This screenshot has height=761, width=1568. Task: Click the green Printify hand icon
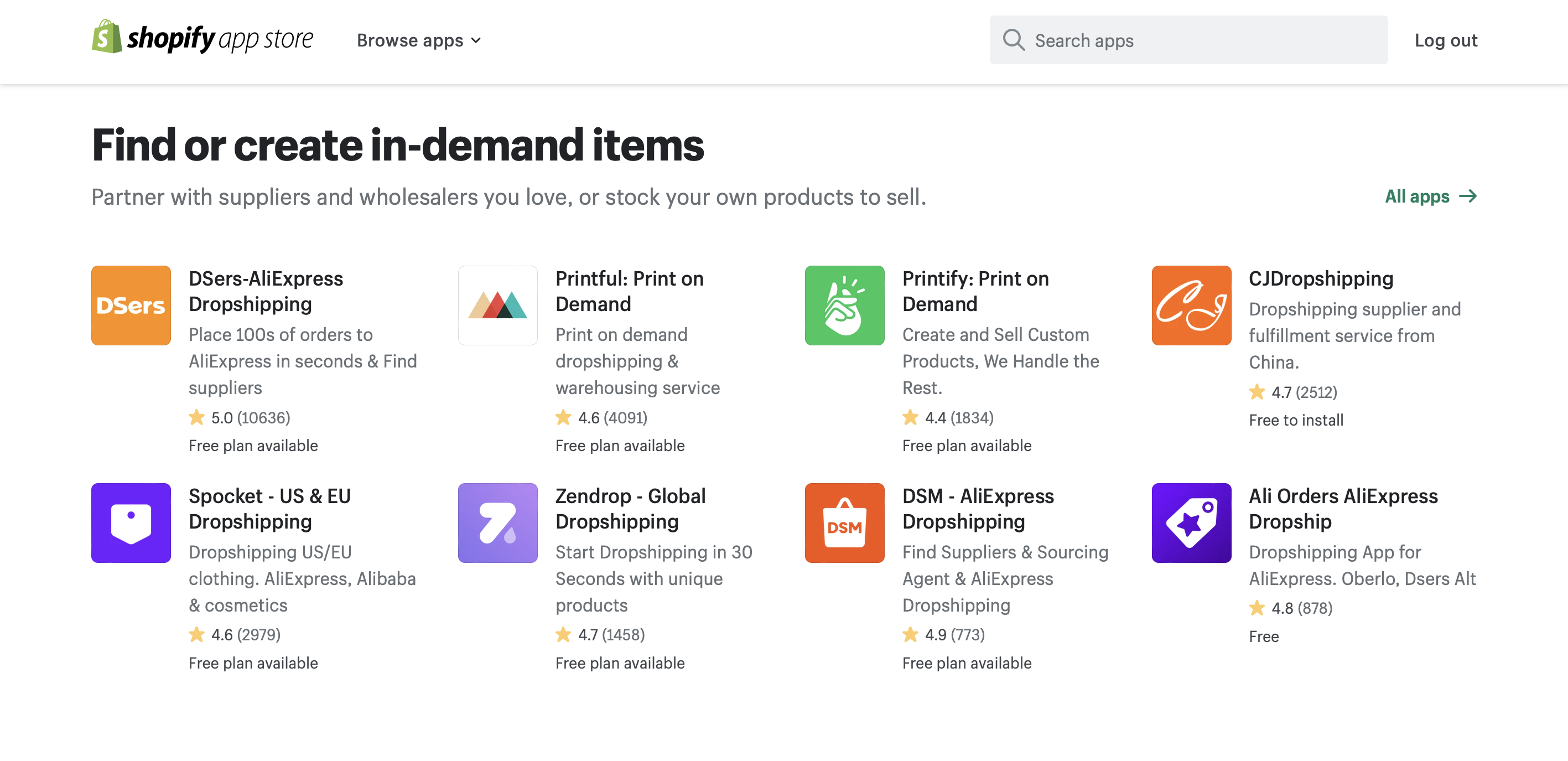[844, 305]
